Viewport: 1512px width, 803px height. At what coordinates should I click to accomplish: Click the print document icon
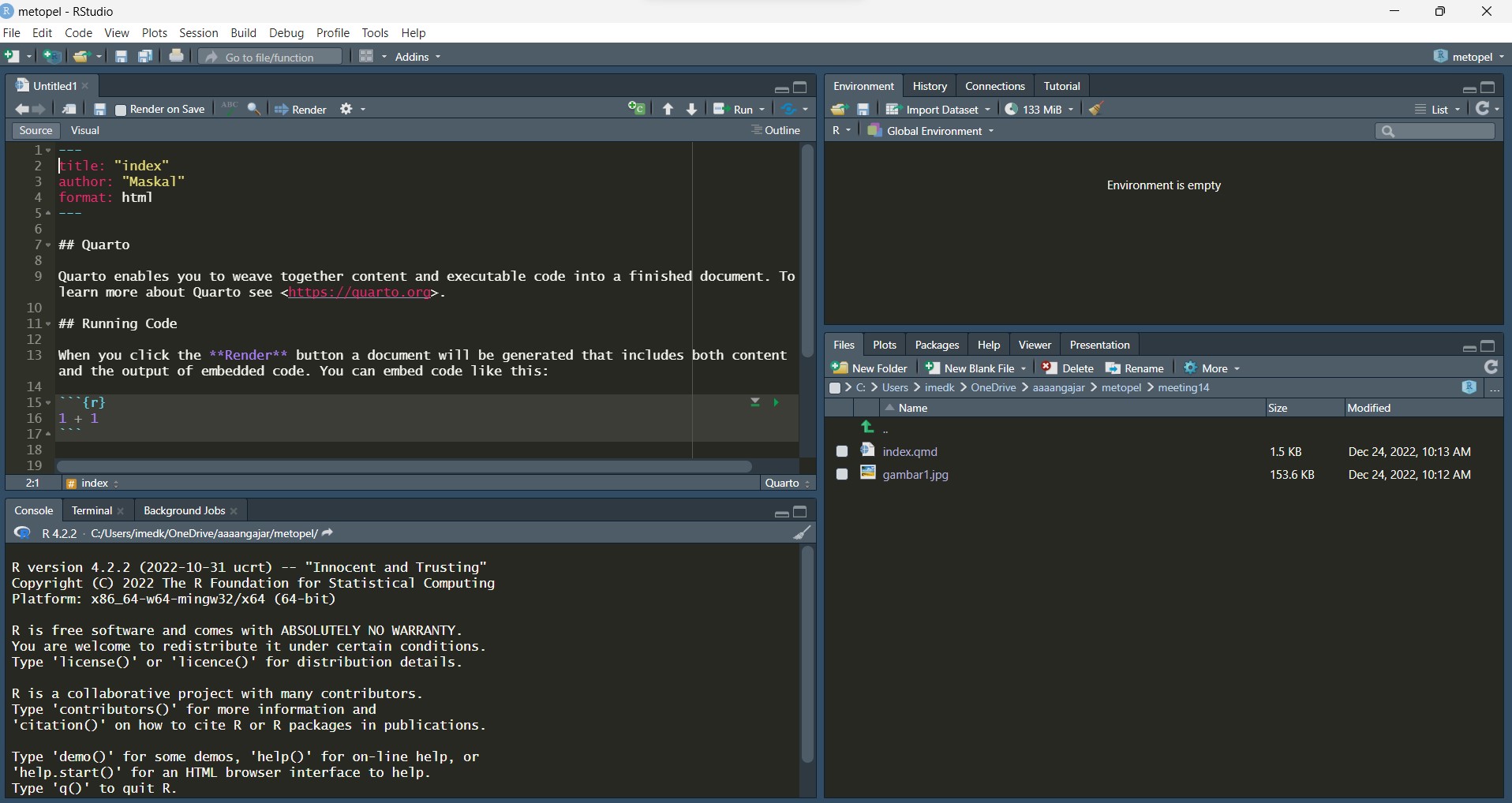coord(176,56)
